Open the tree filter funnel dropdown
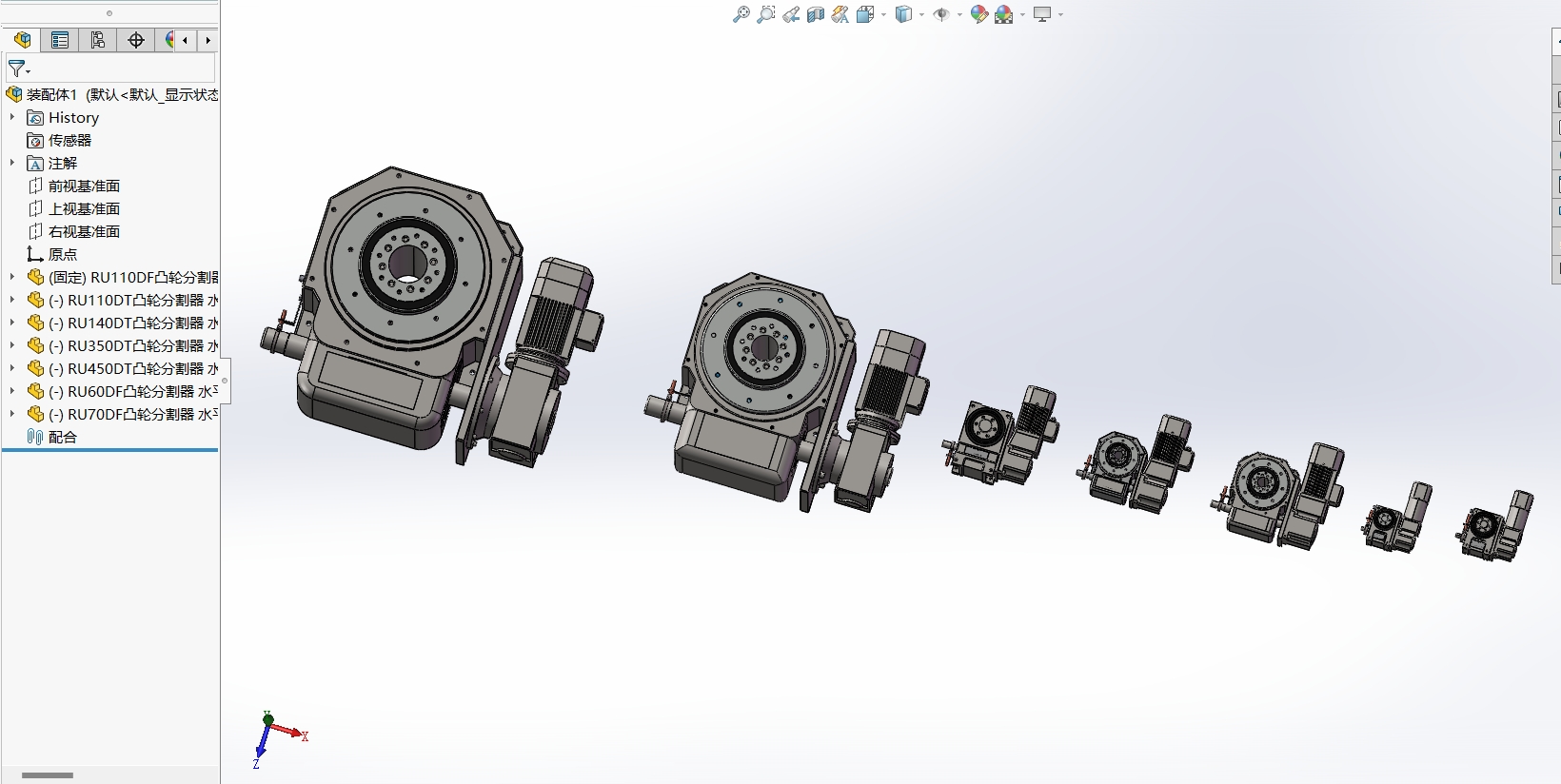The image size is (1561, 784). point(19,69)
